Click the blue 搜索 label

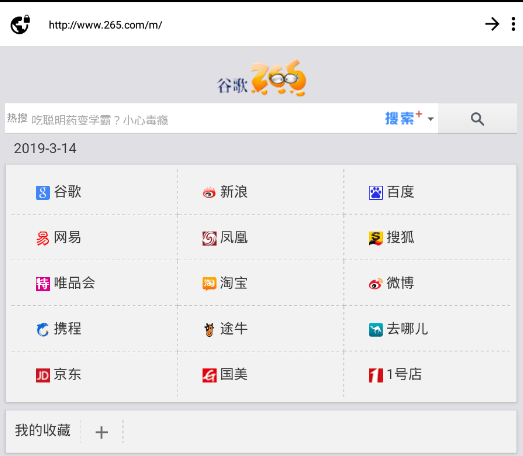click(x=399, y=118)
